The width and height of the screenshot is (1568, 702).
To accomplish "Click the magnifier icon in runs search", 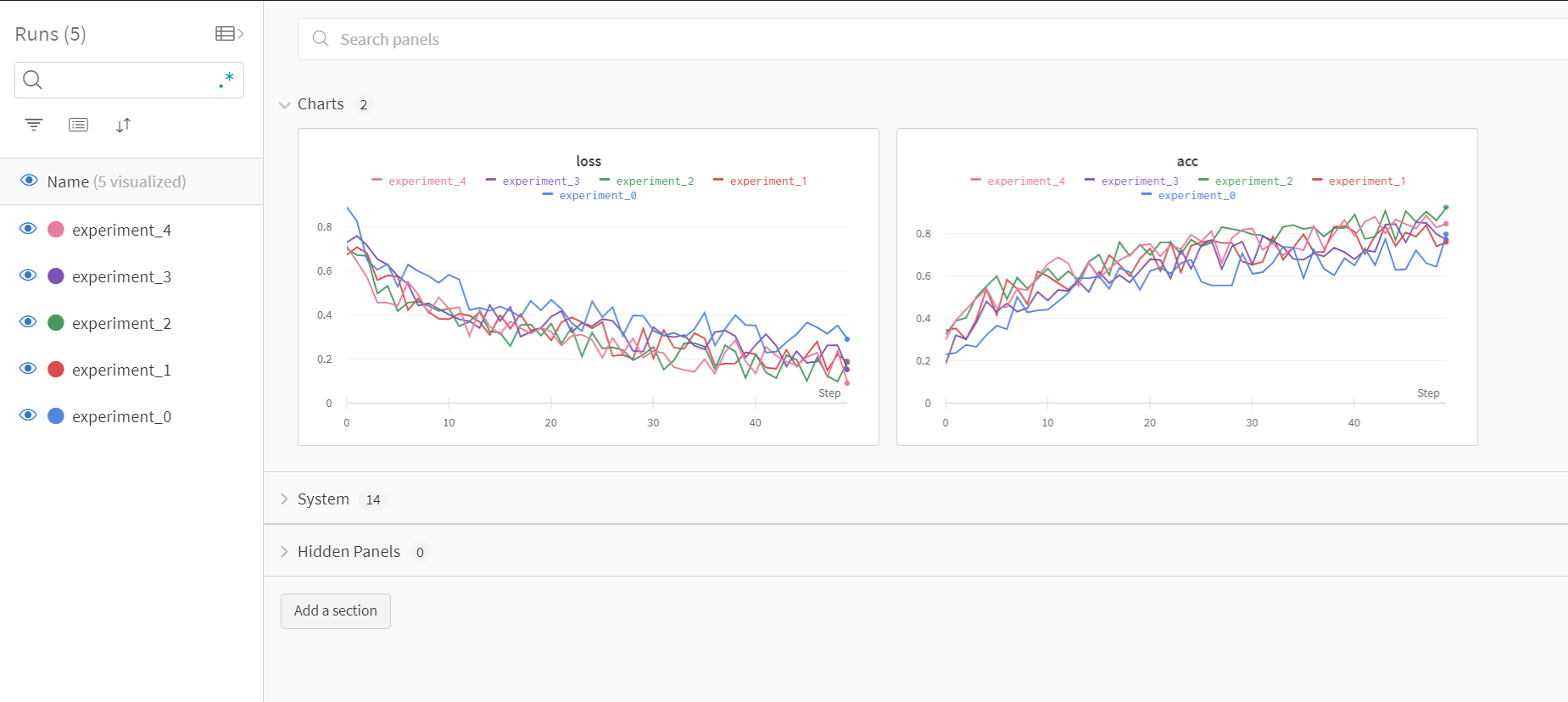I will coord(32,80).
